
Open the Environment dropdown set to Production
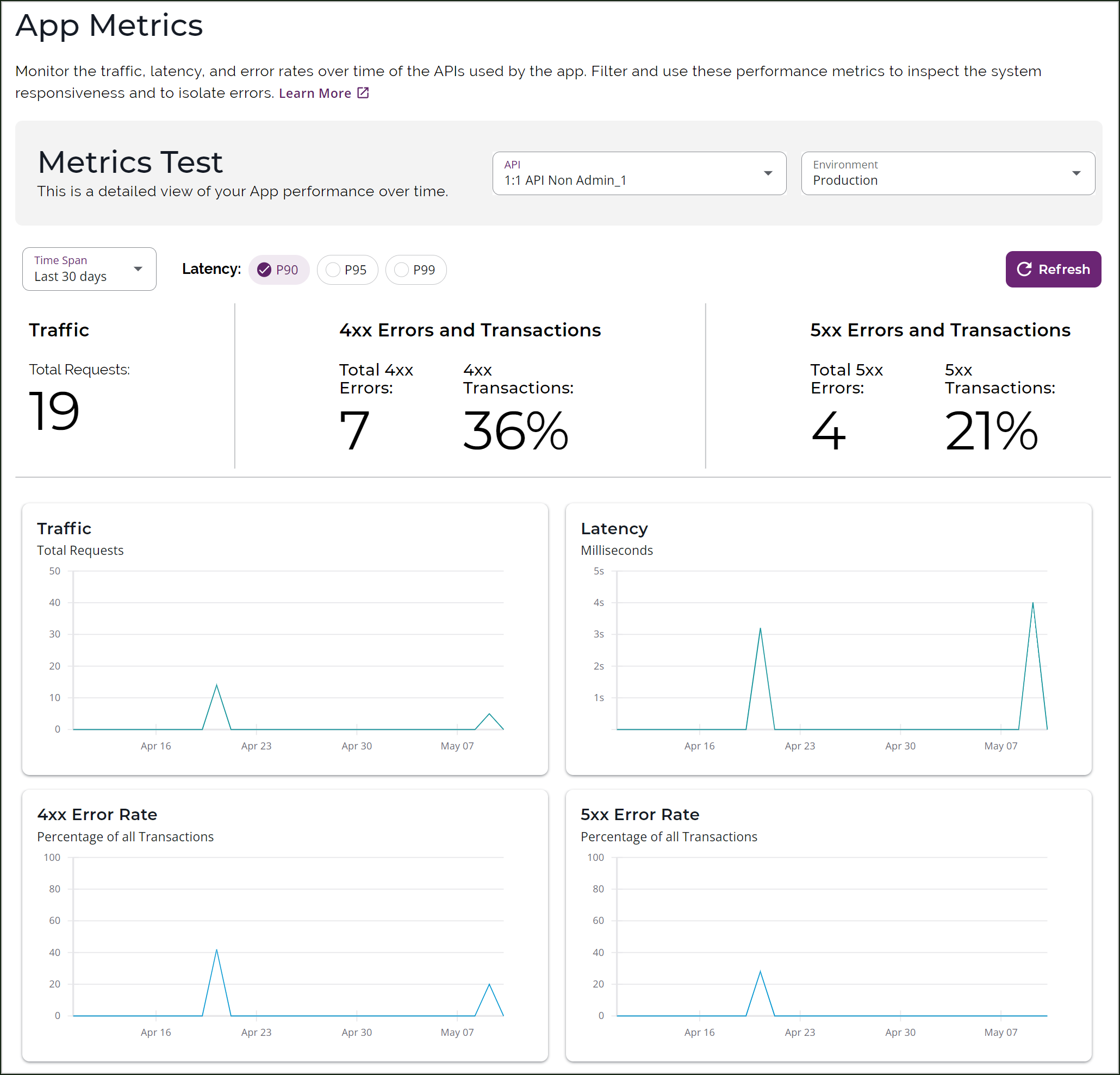[948, 173]
